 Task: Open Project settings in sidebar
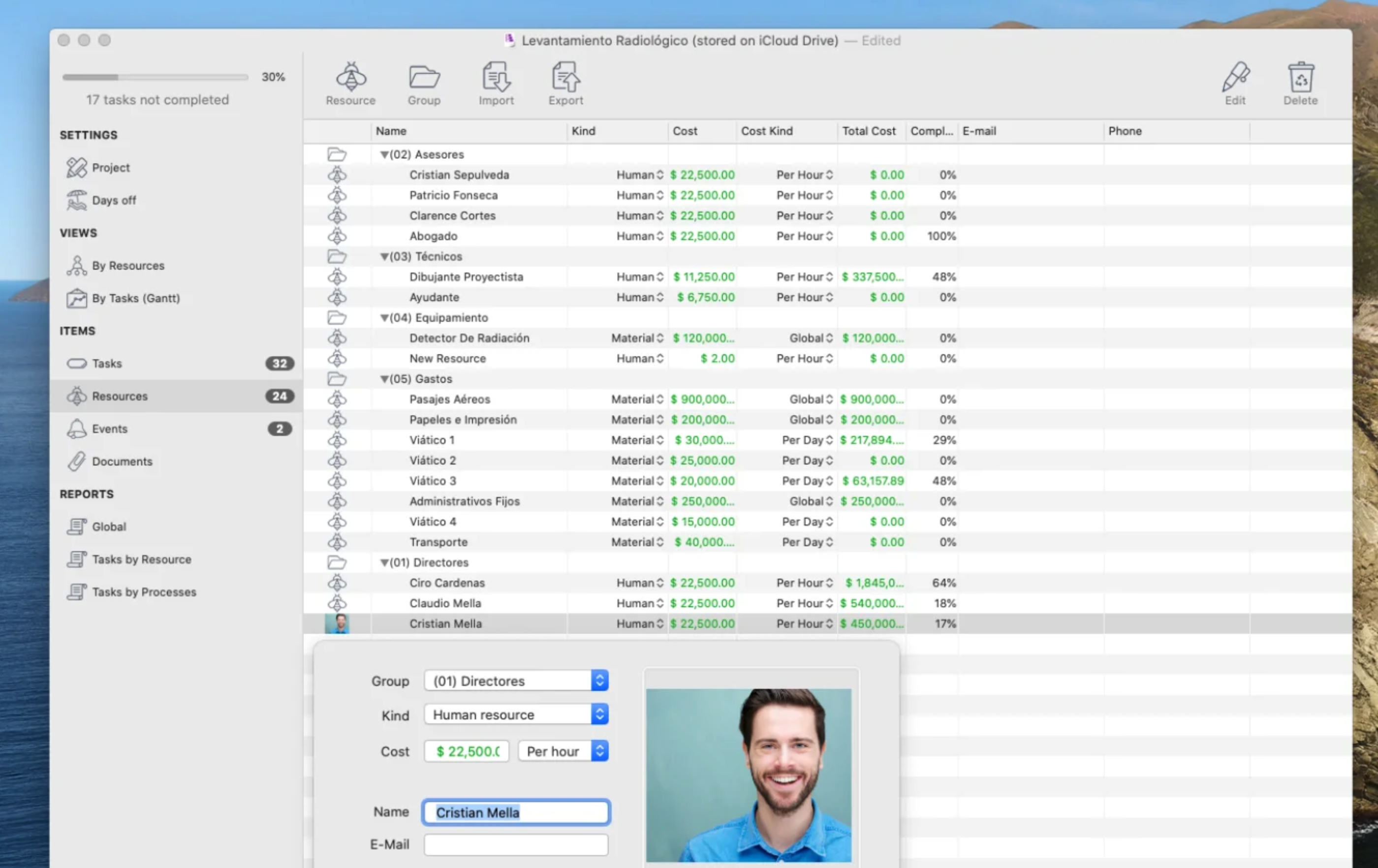(98, 168)
